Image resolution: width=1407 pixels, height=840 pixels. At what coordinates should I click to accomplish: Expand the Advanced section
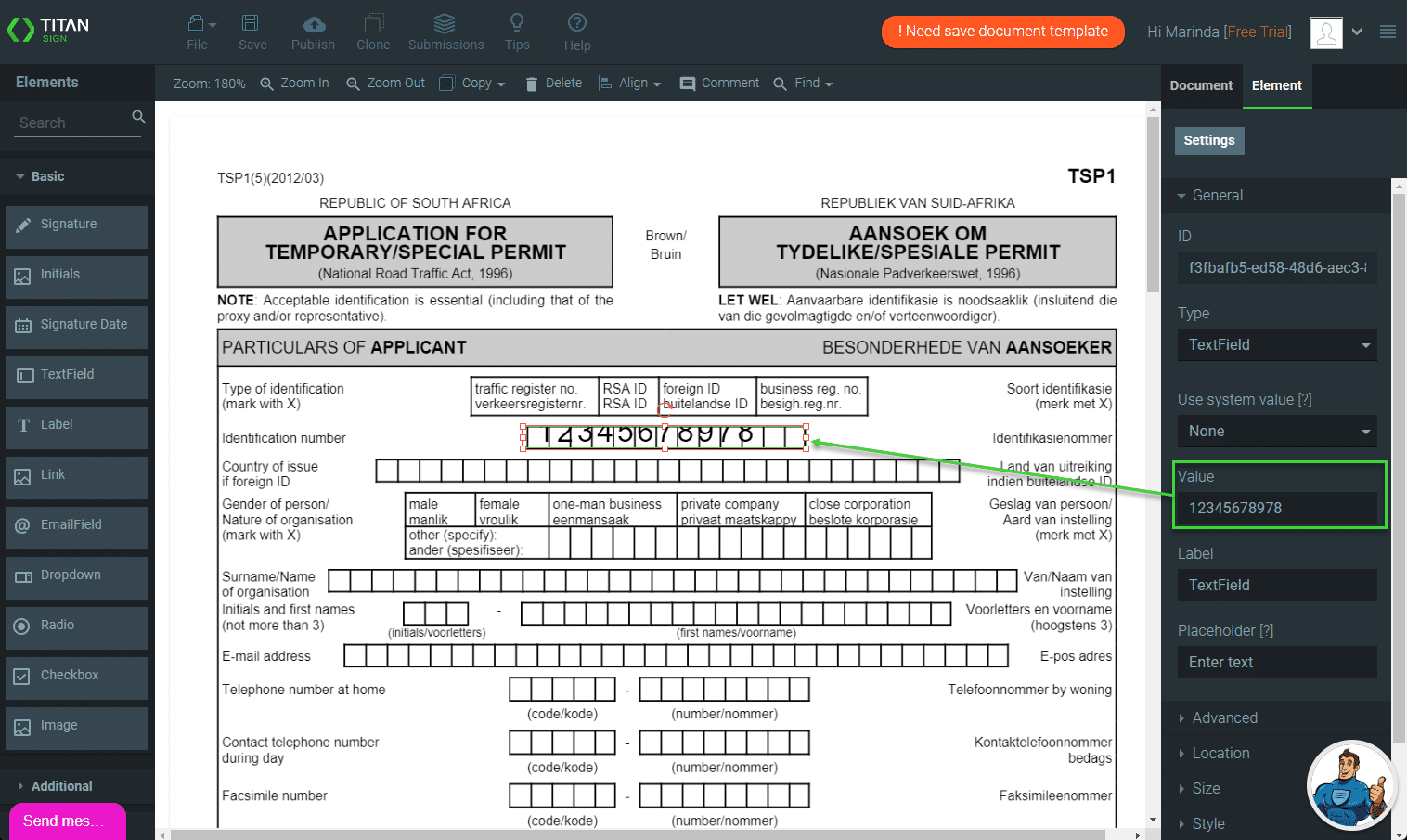pos(1224,718)
